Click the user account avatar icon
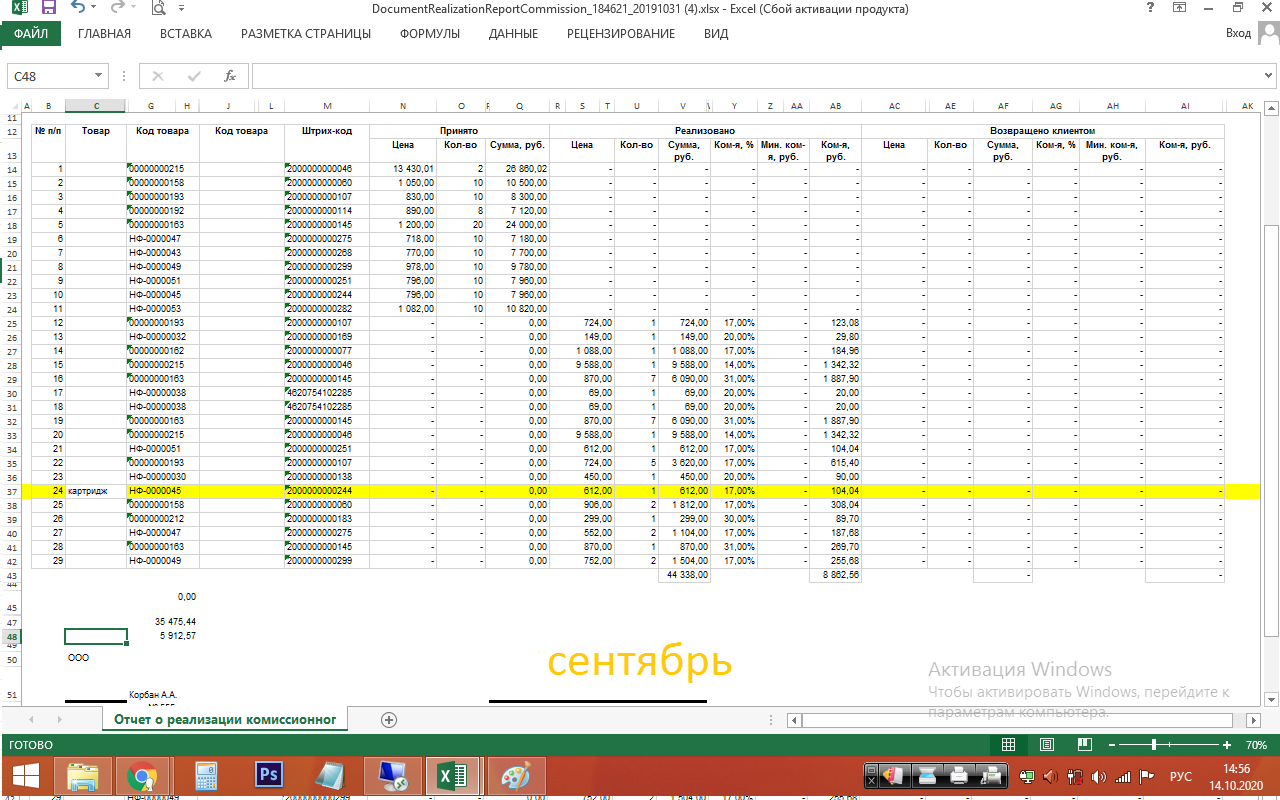 [1268, 33]
